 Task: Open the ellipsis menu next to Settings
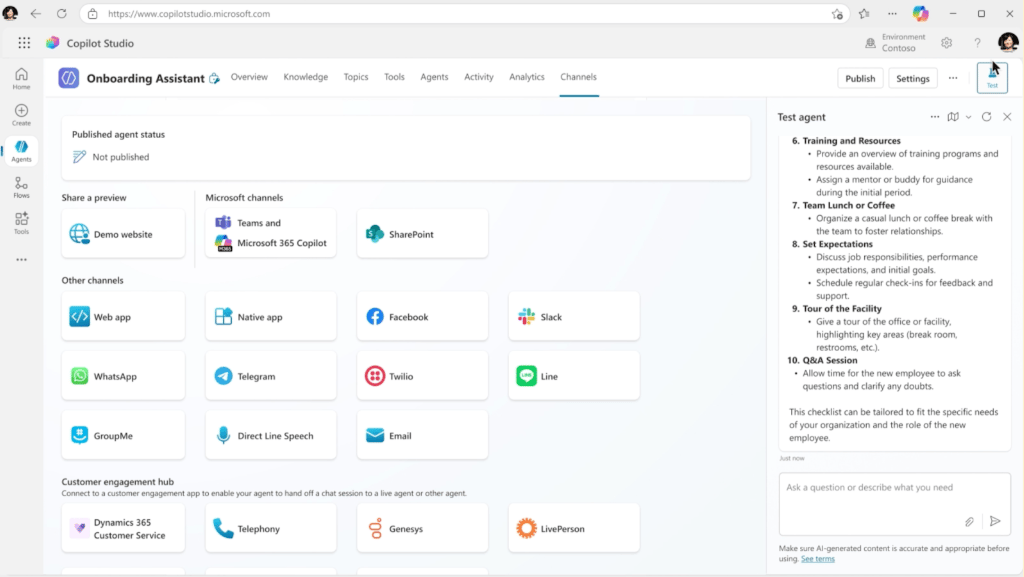click(952, 77)
